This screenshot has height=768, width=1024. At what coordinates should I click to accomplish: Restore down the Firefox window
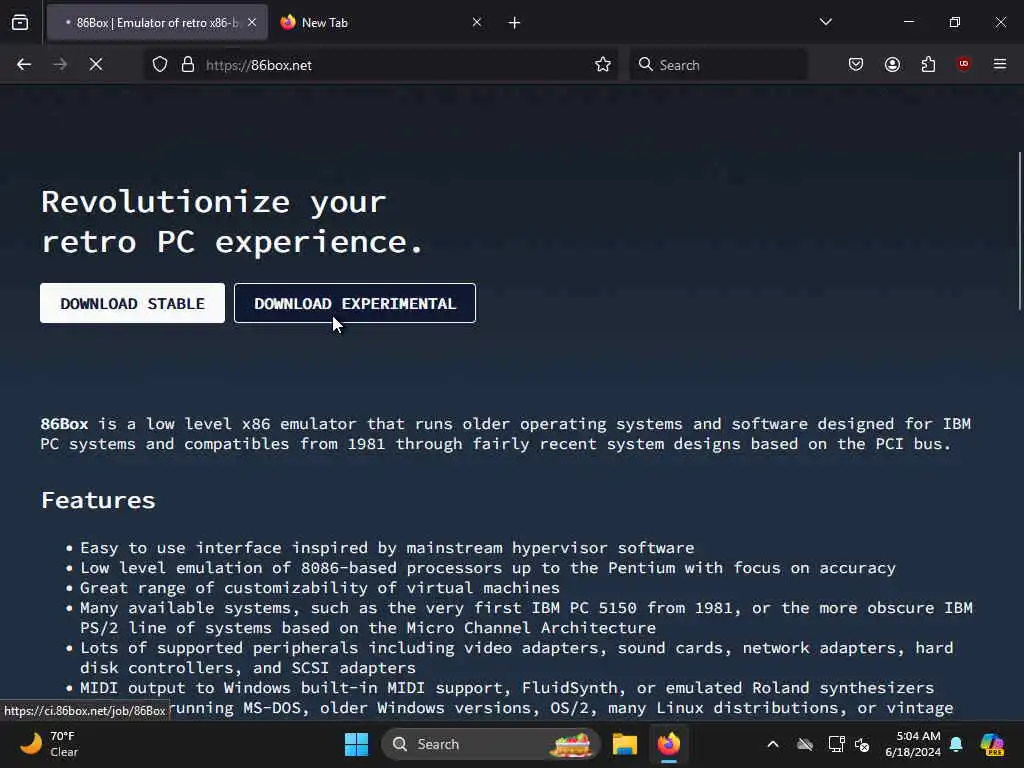coord(955,22)
